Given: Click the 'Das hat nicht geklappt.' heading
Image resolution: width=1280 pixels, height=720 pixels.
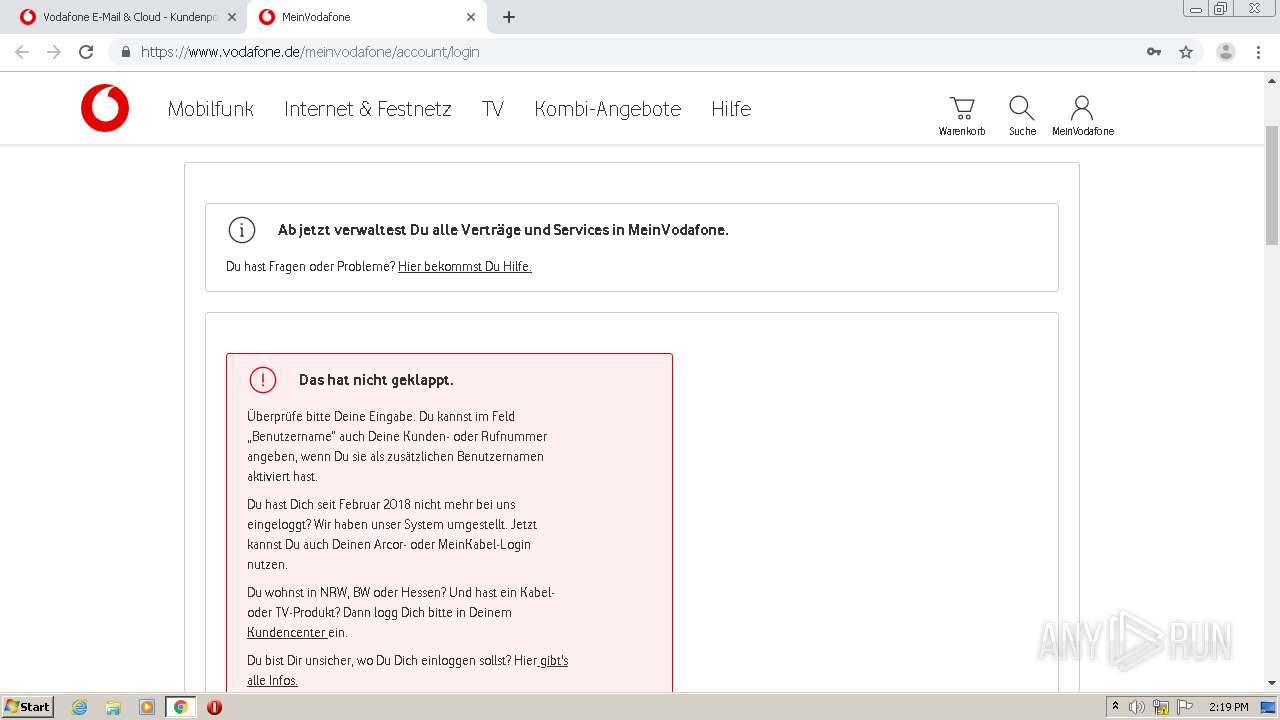Looking at the screenshot, I should (376, 380).
